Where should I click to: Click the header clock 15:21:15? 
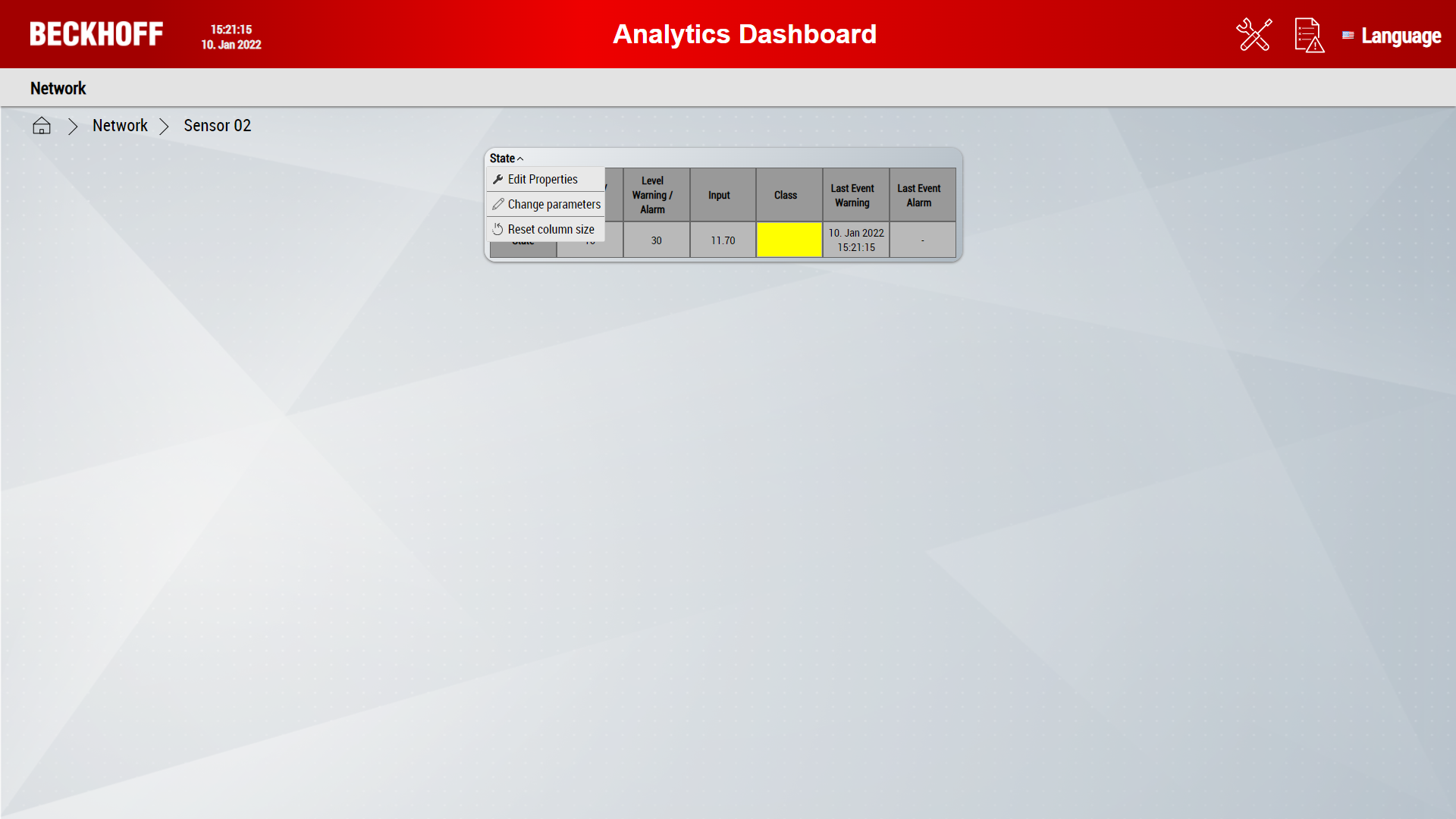231,30
